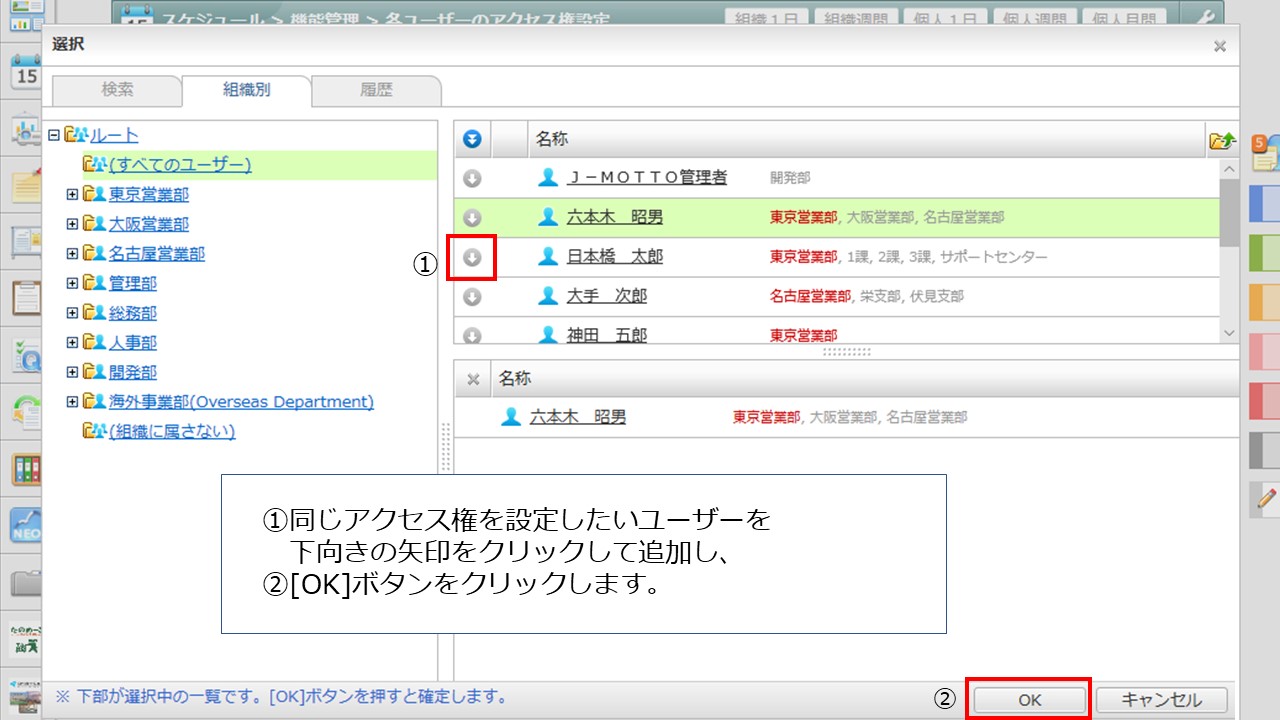Expand the 大阪営業部 tree node
1280x720 pixels.
(x=72, y=224)
